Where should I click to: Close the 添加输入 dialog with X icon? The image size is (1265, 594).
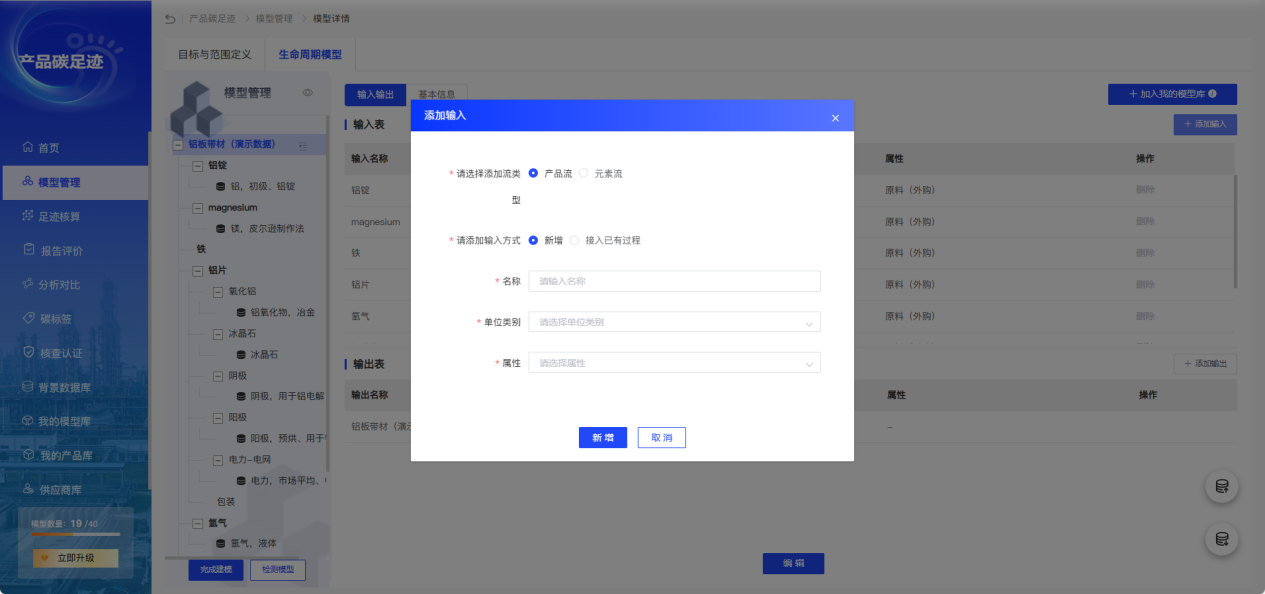pyautogui.click(x=835, y=118)
